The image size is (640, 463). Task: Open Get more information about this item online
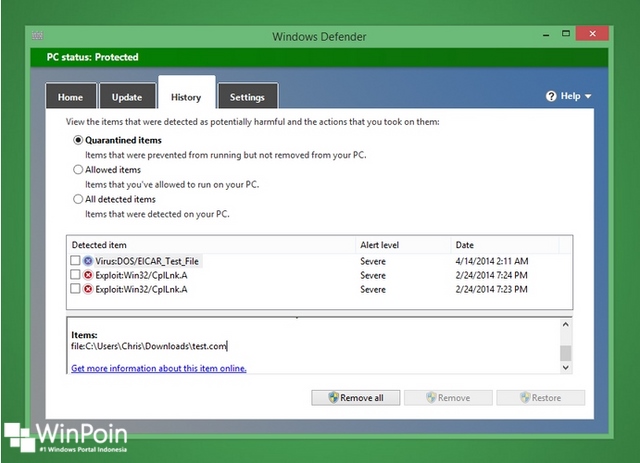pyautogui.click(x=159, y=368)
